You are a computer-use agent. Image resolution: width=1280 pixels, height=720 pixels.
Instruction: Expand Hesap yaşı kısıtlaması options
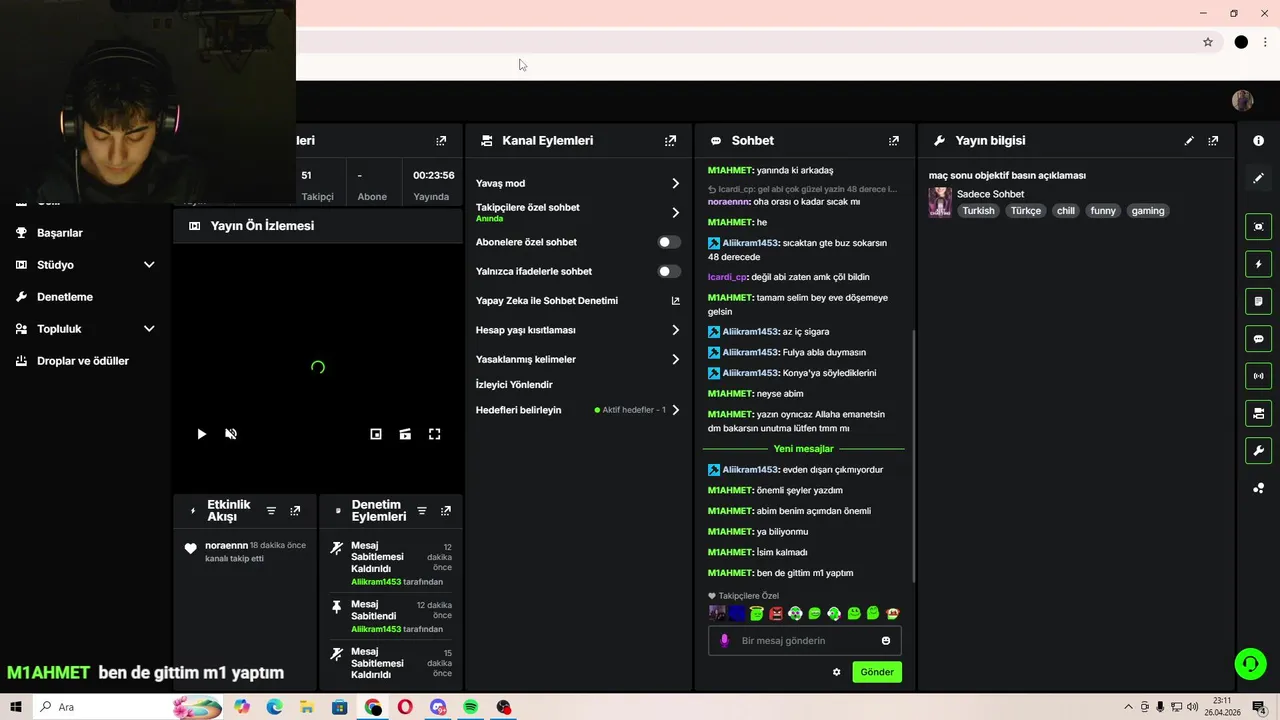coord(675,330)
